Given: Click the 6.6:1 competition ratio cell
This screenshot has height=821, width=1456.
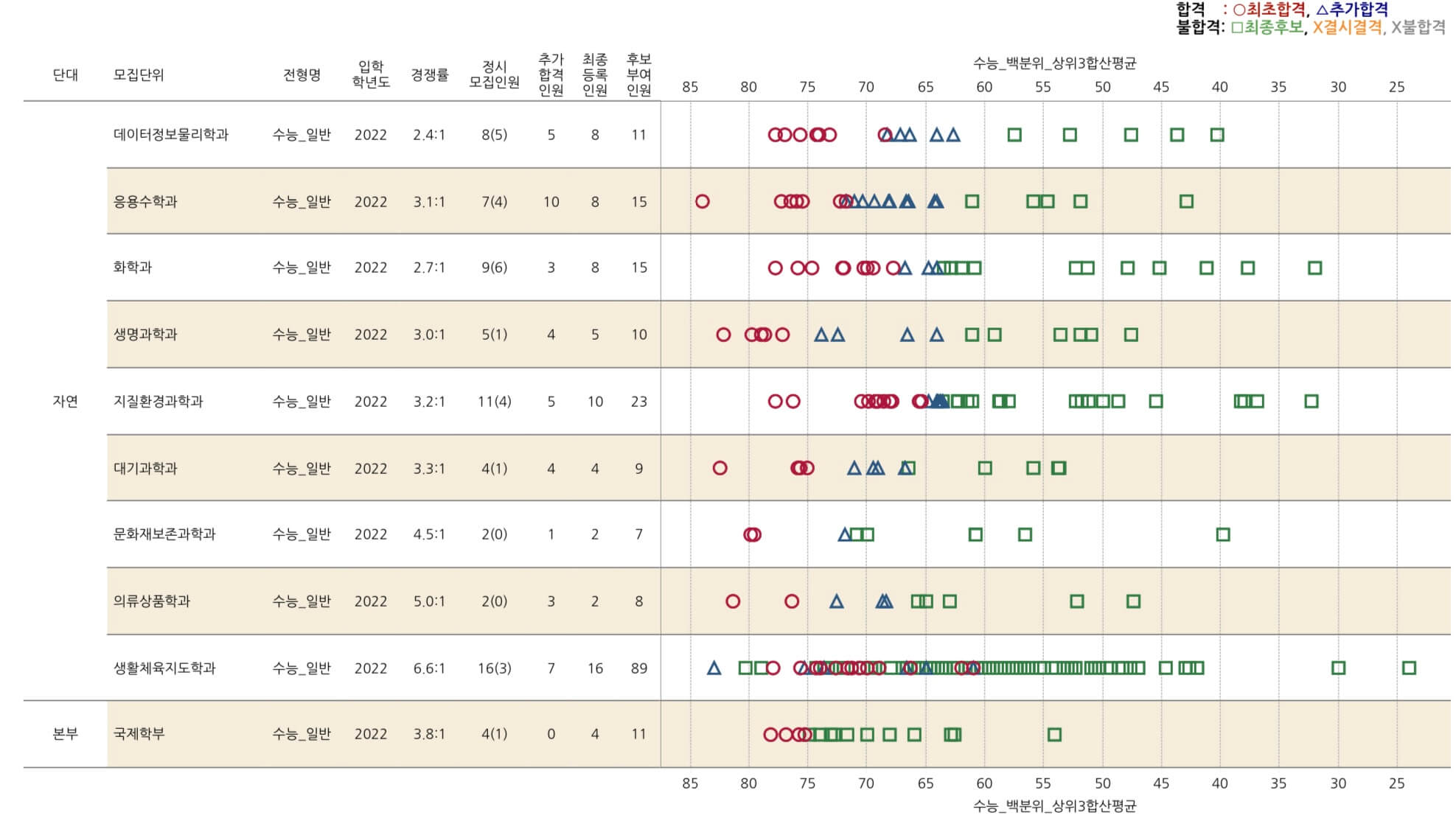Looking at the screenshot, I should pyautogui.click(x=429, y=668).
